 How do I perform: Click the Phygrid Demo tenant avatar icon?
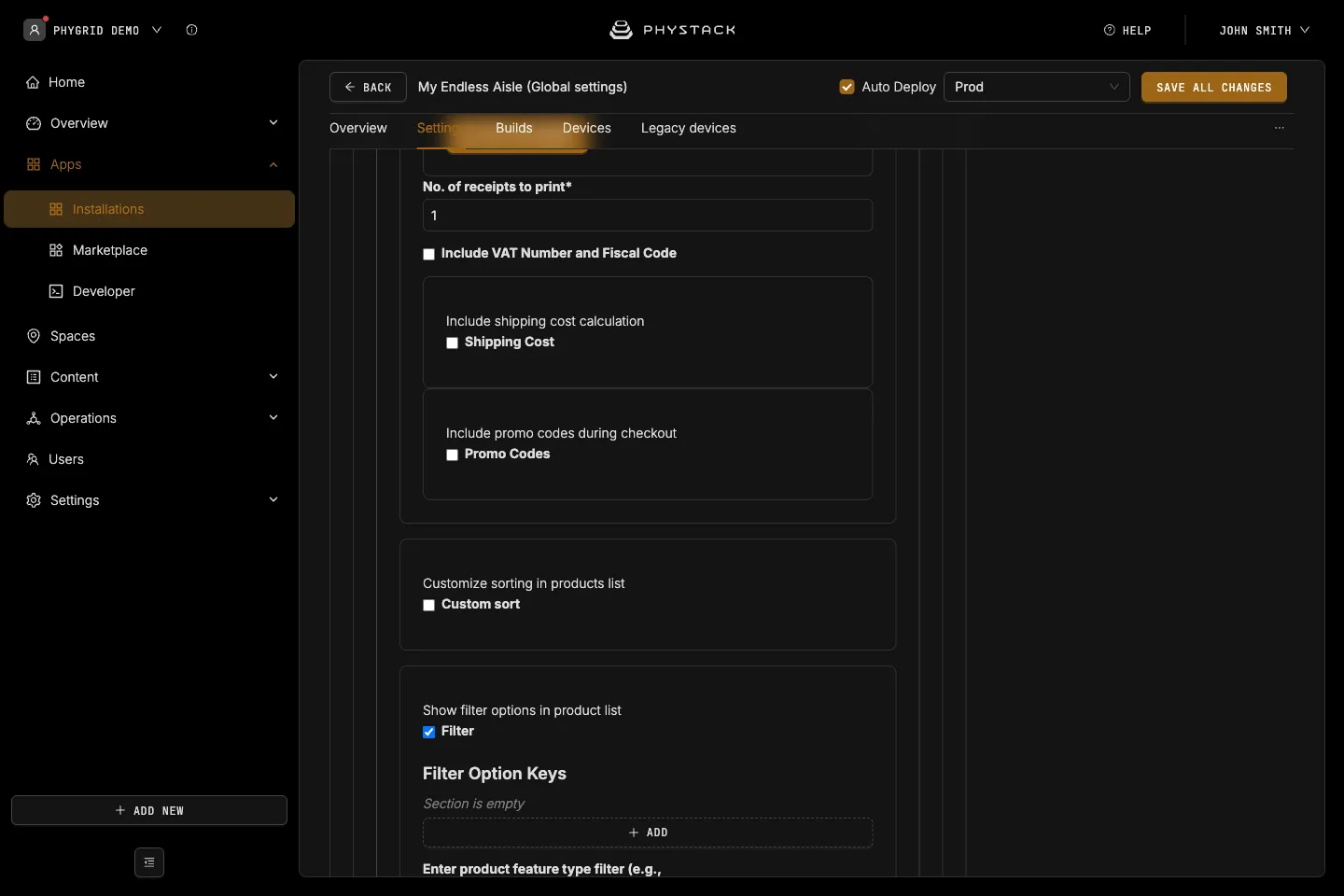point(35,30)
